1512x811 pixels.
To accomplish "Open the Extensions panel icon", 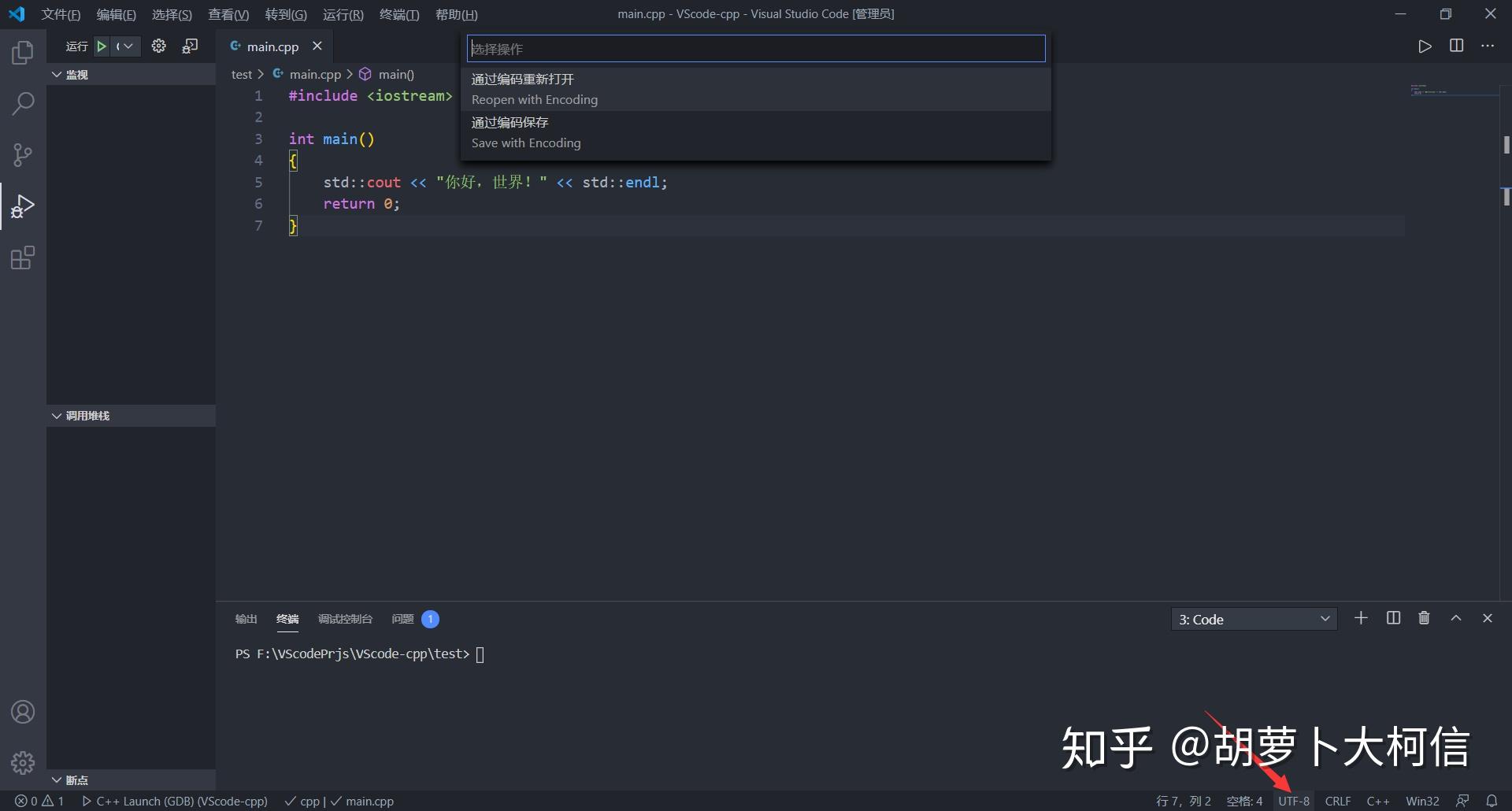I will tap(23, 257).
